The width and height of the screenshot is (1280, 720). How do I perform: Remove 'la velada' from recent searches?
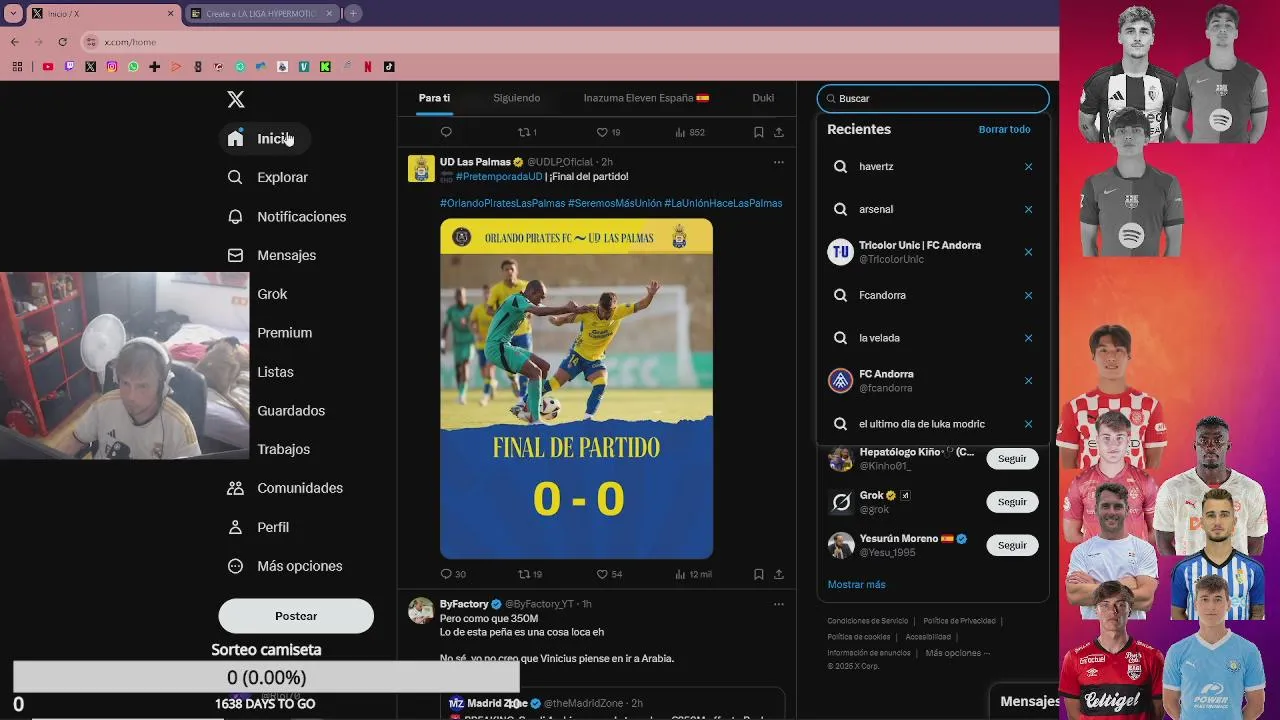pos(1028,338)
